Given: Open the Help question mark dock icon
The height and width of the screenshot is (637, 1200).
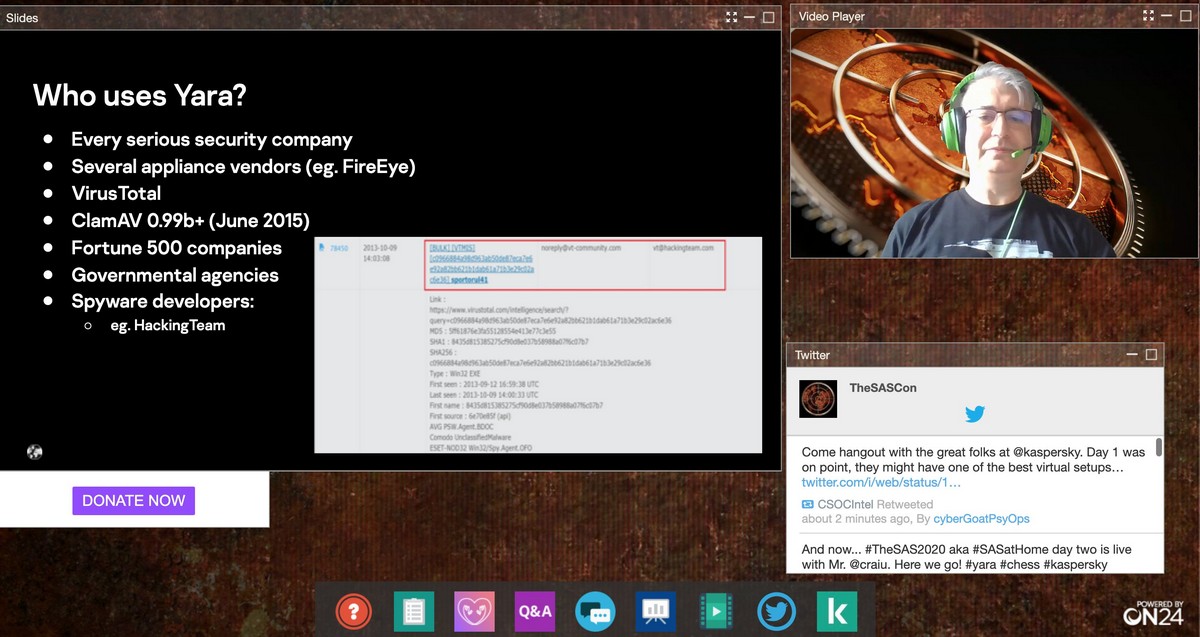Looking at the screenshot, I should point(354,611).
